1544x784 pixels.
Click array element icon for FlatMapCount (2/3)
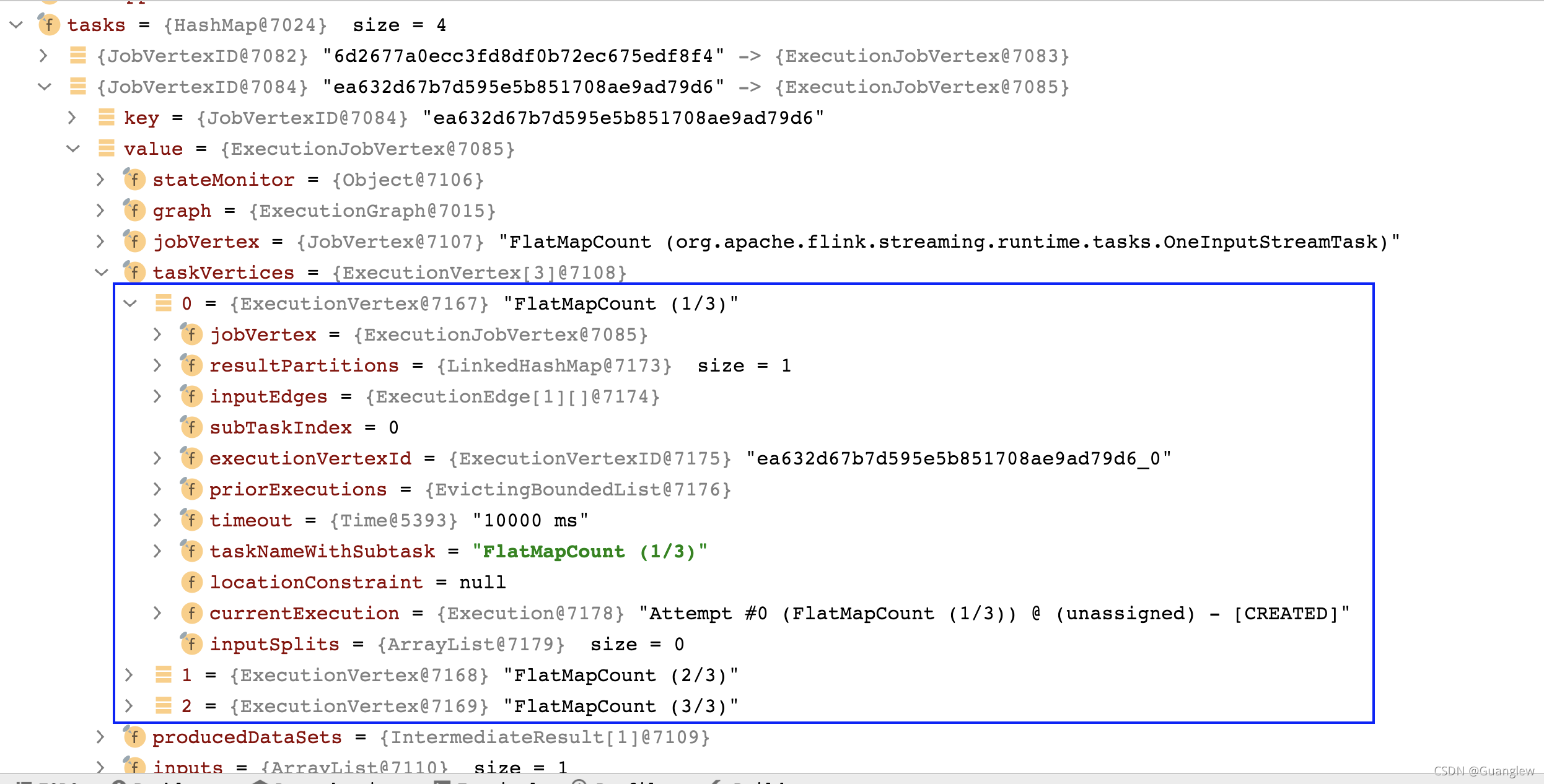[164, 675]
